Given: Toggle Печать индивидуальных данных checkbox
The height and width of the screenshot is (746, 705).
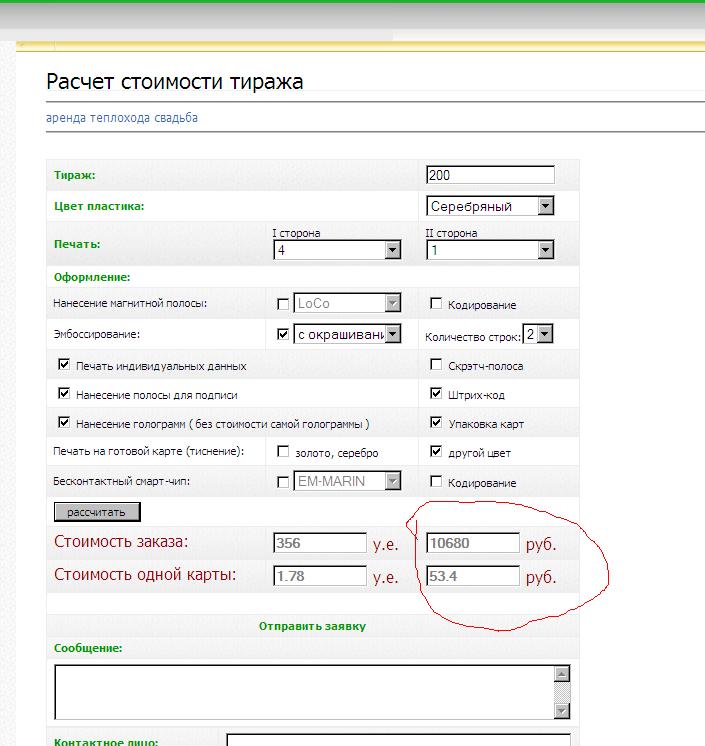Looking at the screenshot, I should 65,366.
